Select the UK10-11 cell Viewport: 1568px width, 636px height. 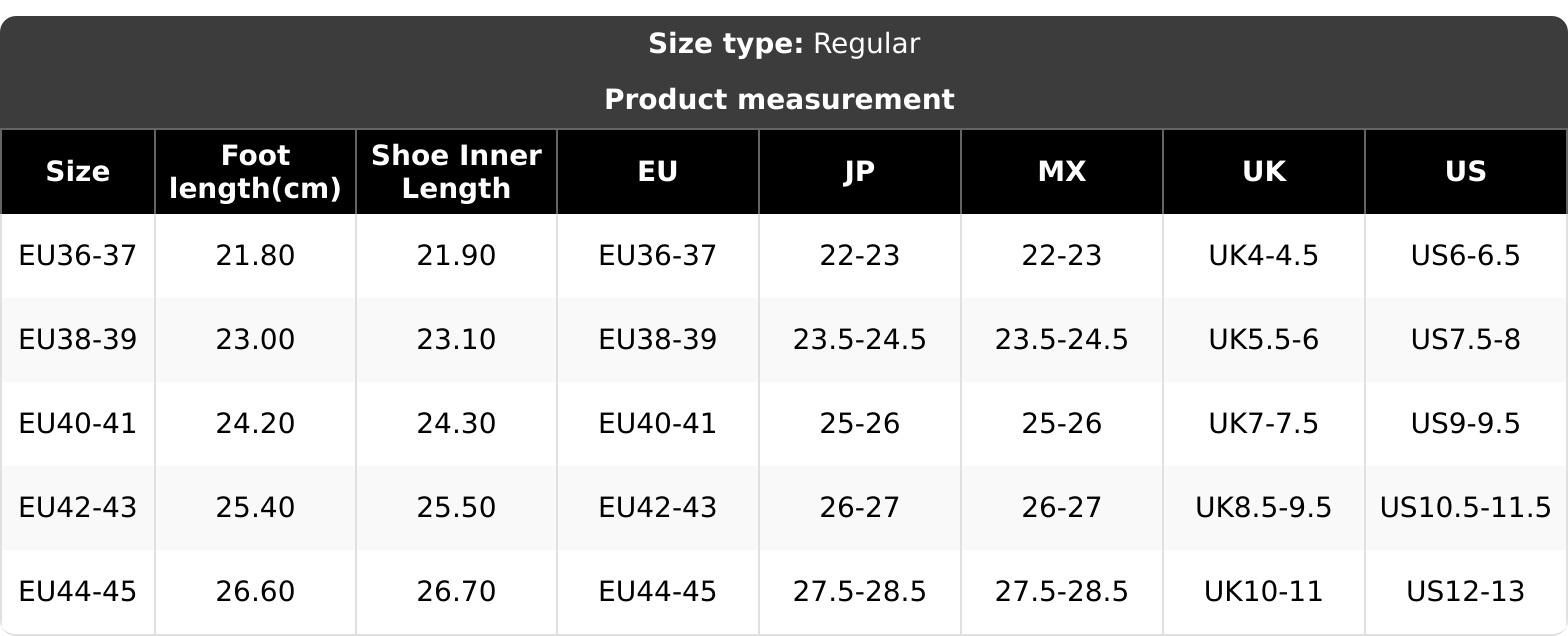click(x=1263, y=592)
